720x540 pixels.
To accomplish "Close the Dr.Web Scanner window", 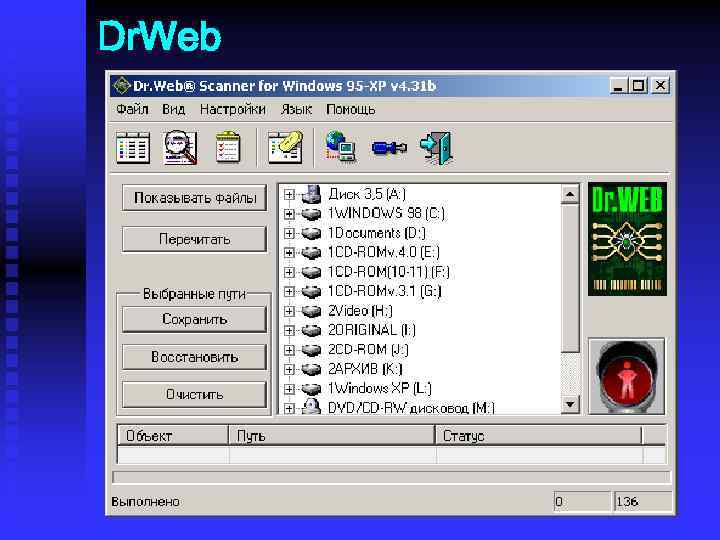I will click(x=660, y=85).
